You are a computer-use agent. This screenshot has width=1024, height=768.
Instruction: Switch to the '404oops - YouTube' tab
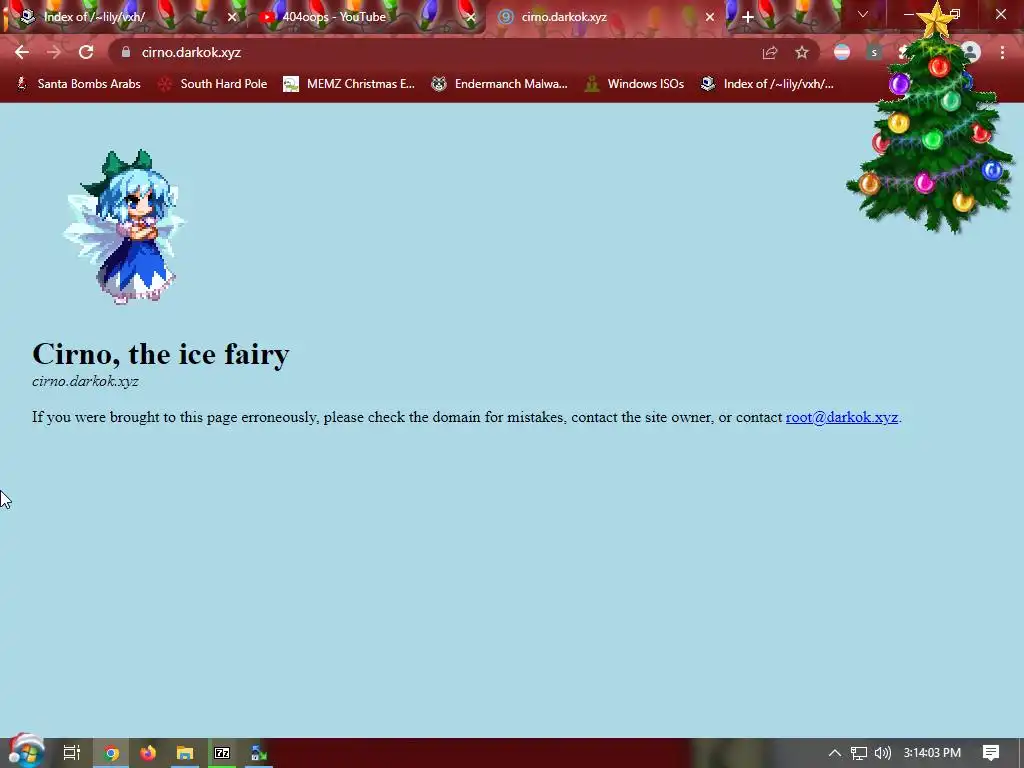[x=366, y=17]
